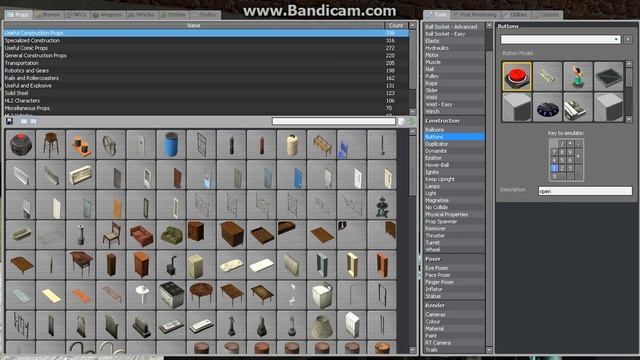Select the red button model

coord(517,76)
